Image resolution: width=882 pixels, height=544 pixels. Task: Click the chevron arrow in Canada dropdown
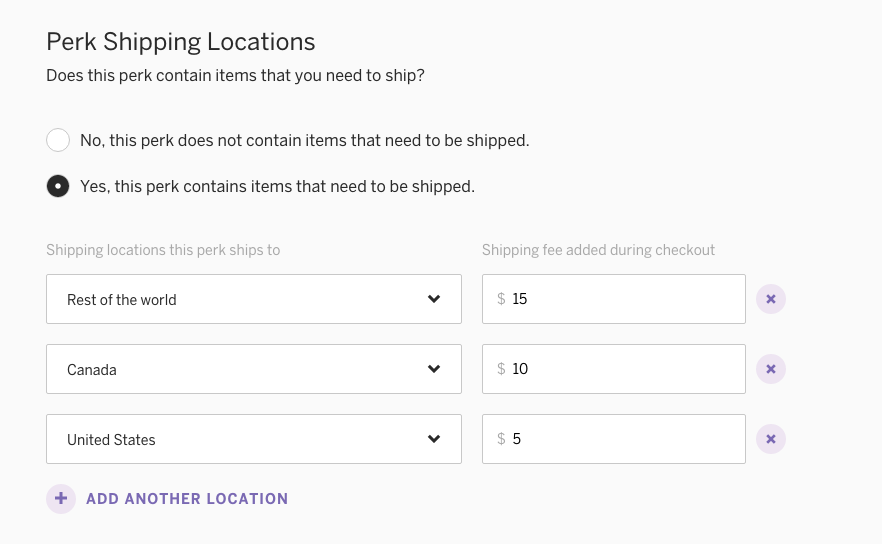pyautogui.click(x=434, y=369)
